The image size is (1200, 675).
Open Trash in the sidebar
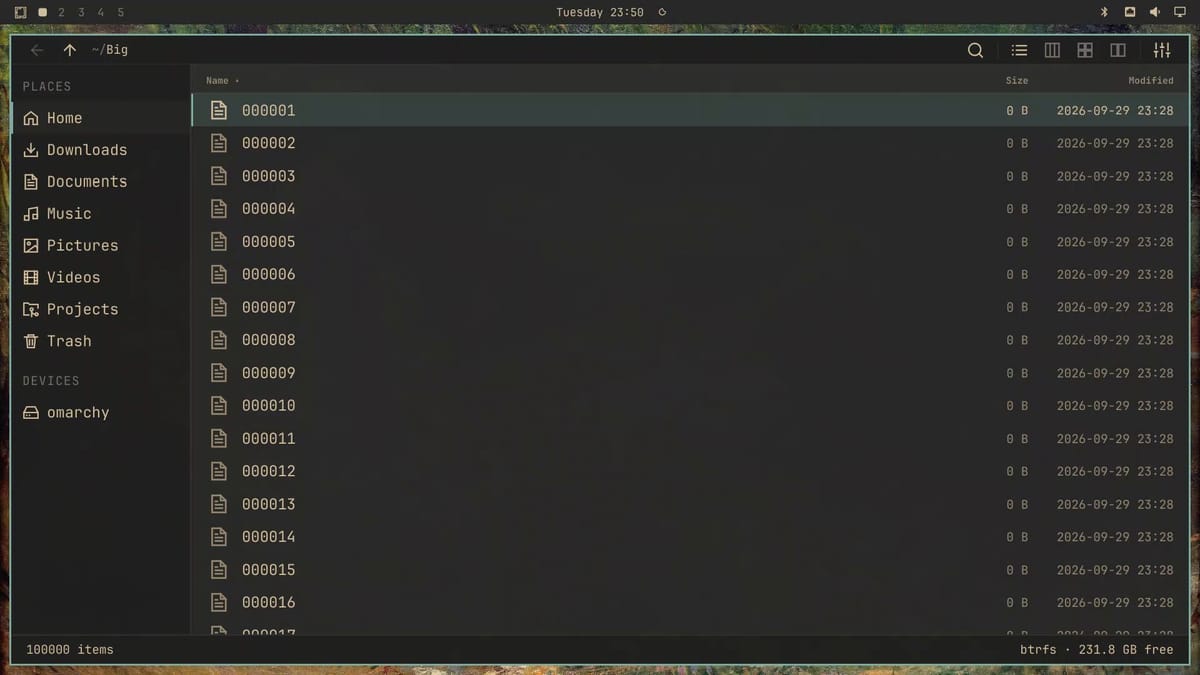[100, 341]
